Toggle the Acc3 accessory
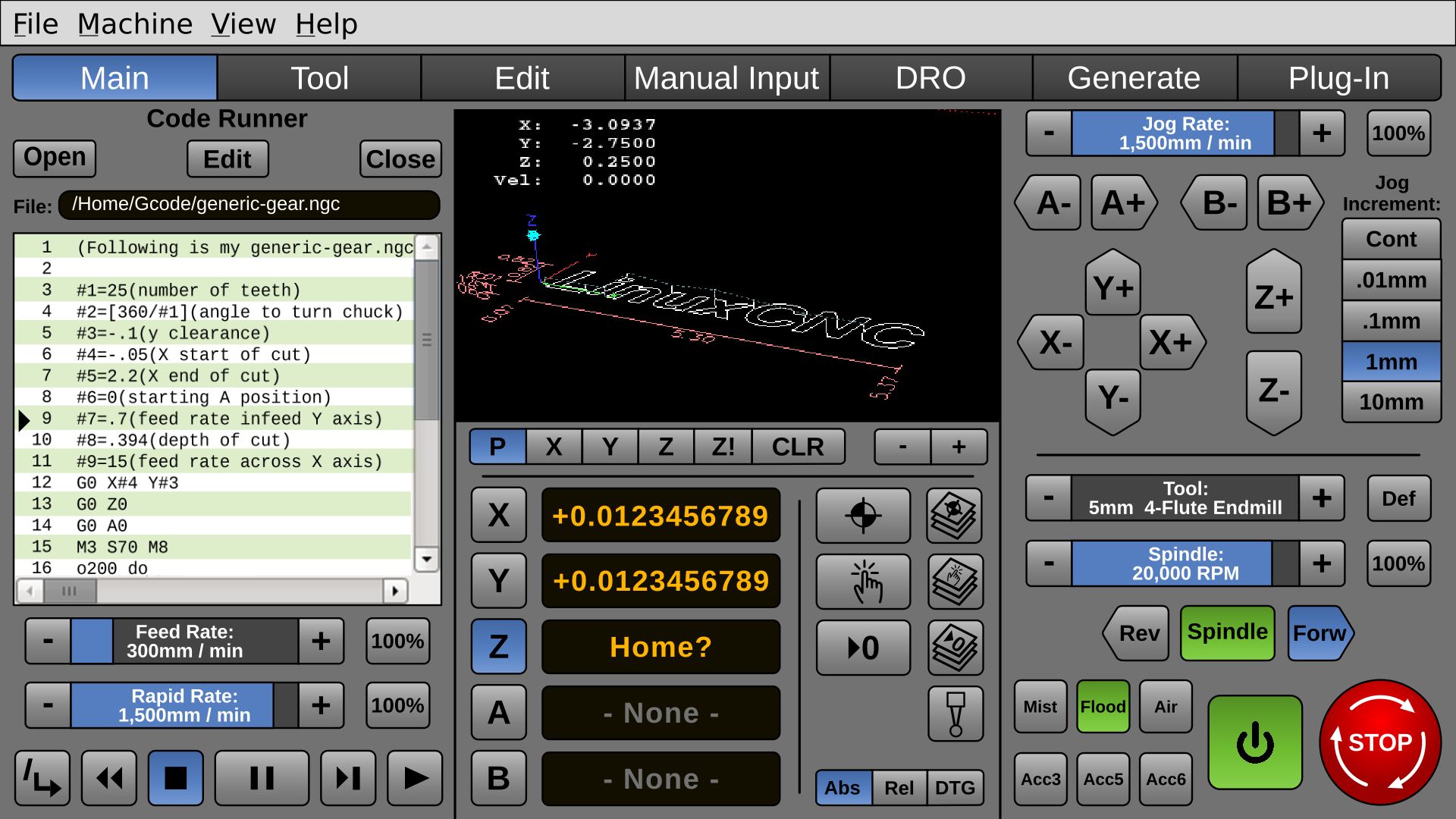Screen dimensions: 1456x819 (1040, 780)
